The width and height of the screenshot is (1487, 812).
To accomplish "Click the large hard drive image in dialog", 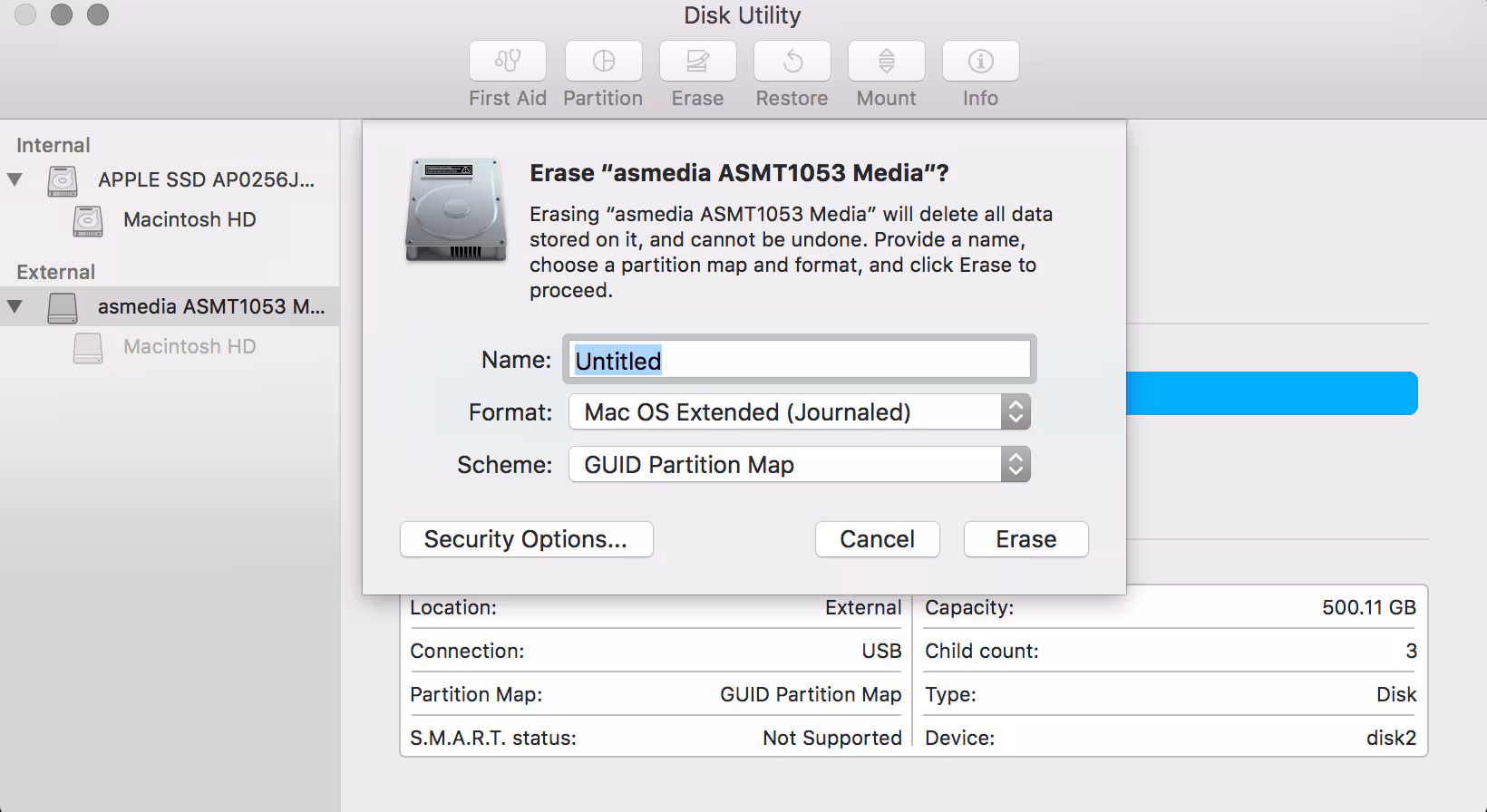I will [455, 210].
